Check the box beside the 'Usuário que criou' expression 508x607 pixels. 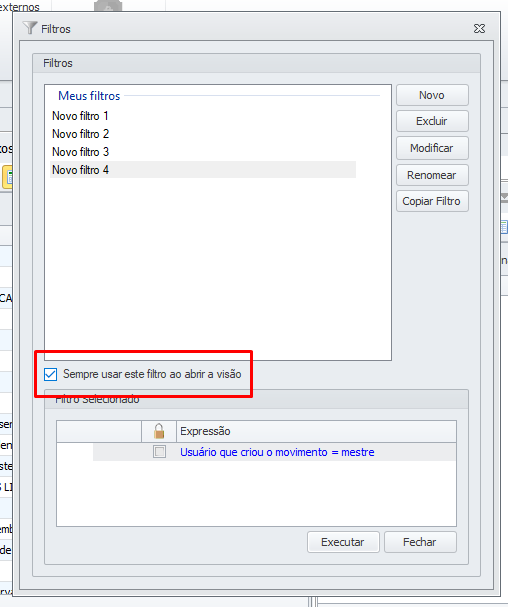tap(159, 451)
